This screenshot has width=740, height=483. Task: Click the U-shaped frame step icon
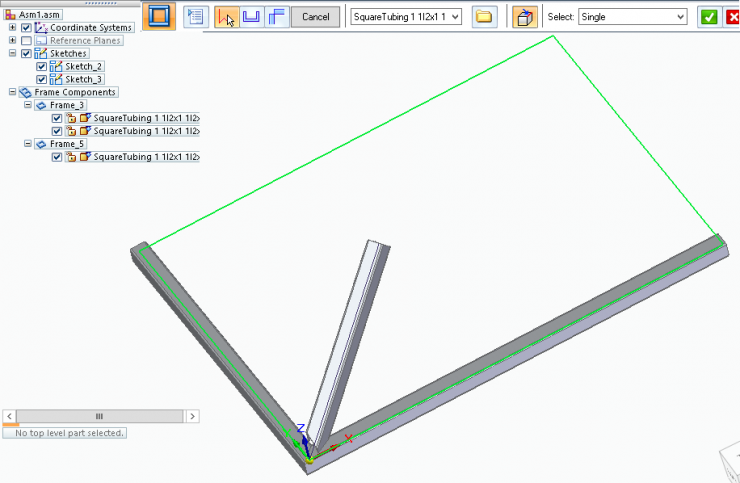(x=252, y=17)
